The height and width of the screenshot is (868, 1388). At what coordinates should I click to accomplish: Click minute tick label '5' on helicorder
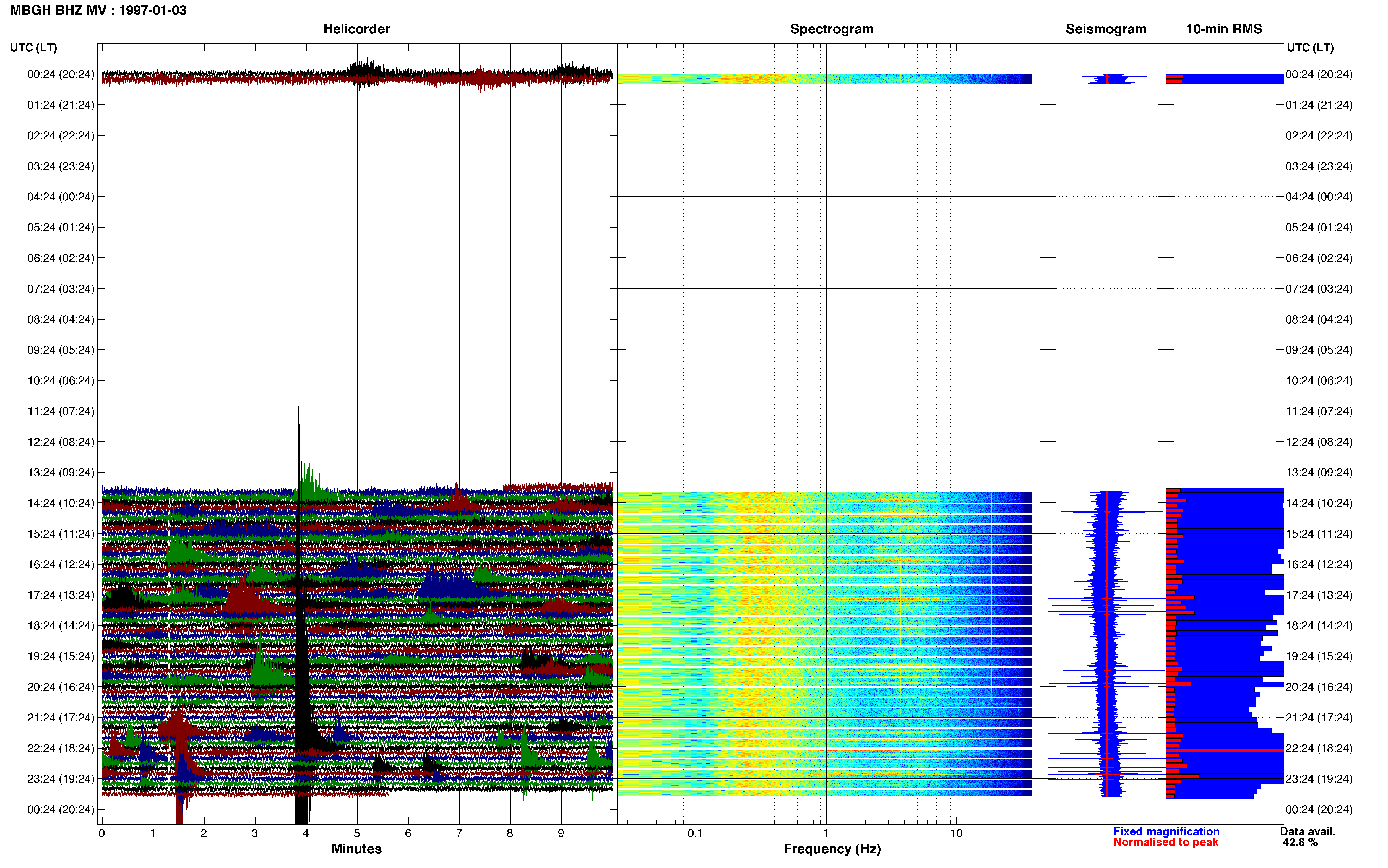[x=357, y=833]
